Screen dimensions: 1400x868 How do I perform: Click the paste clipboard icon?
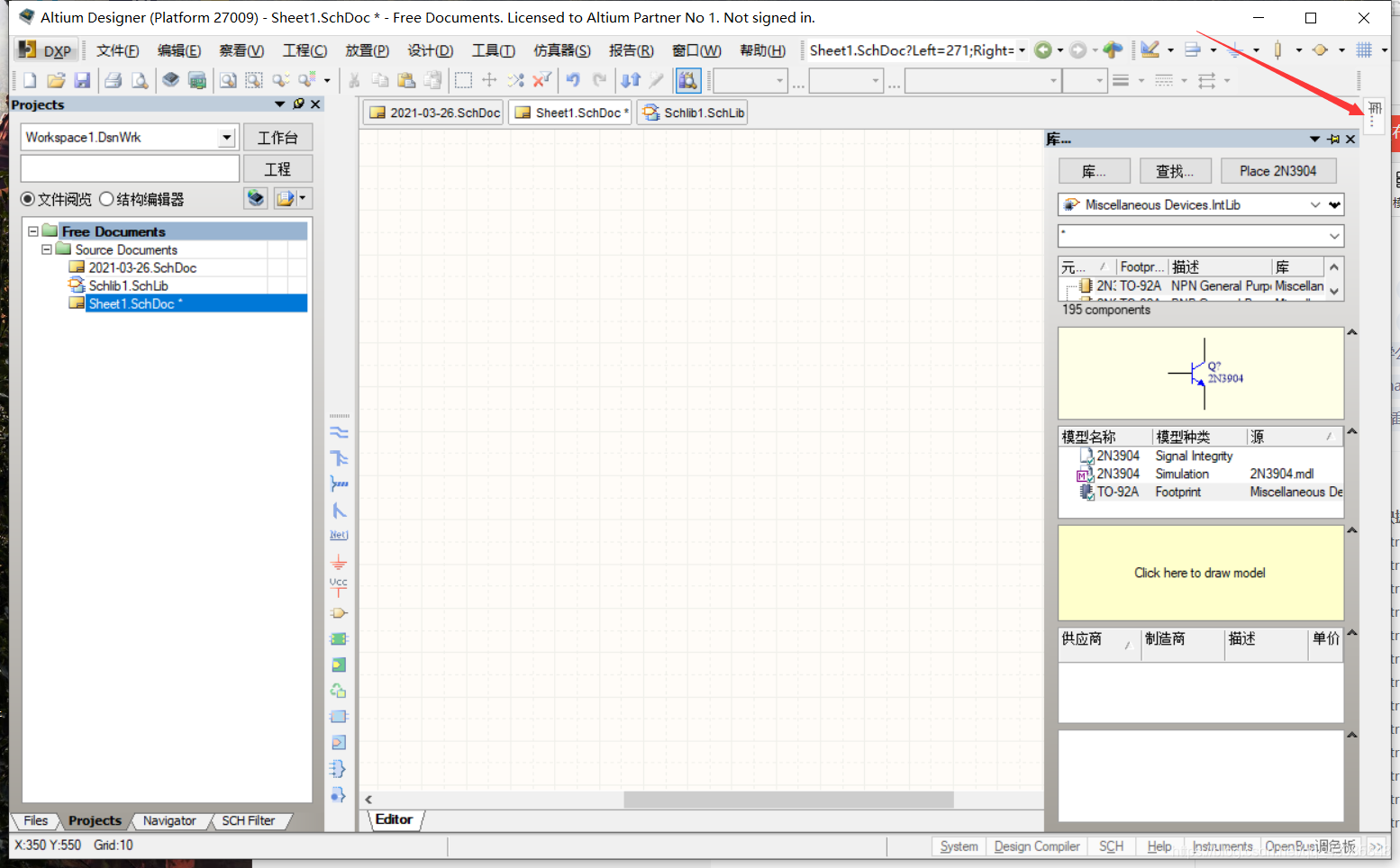(406, 80)
